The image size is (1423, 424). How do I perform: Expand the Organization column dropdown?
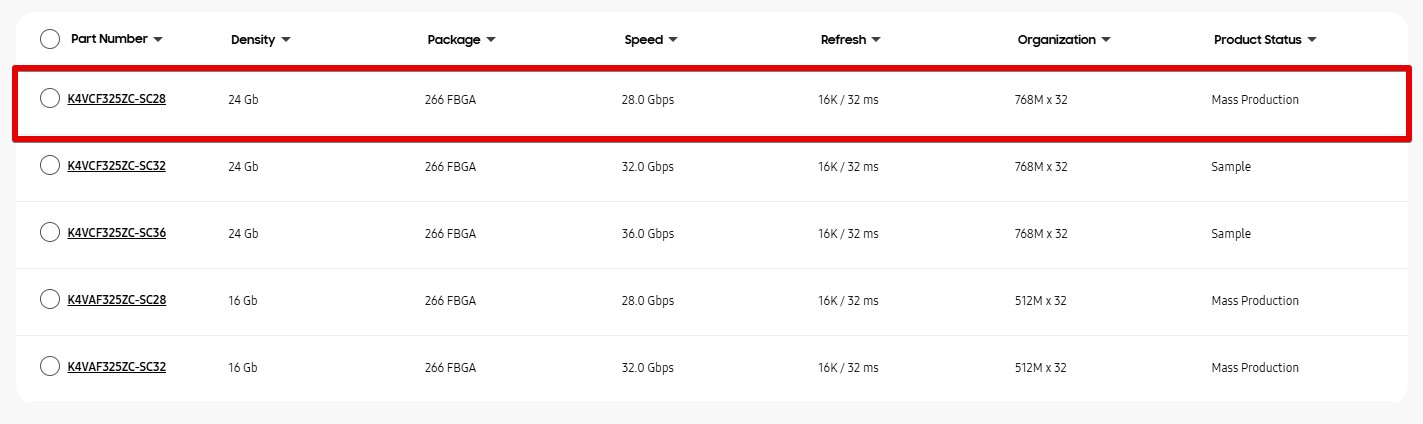click(1106, 41)
